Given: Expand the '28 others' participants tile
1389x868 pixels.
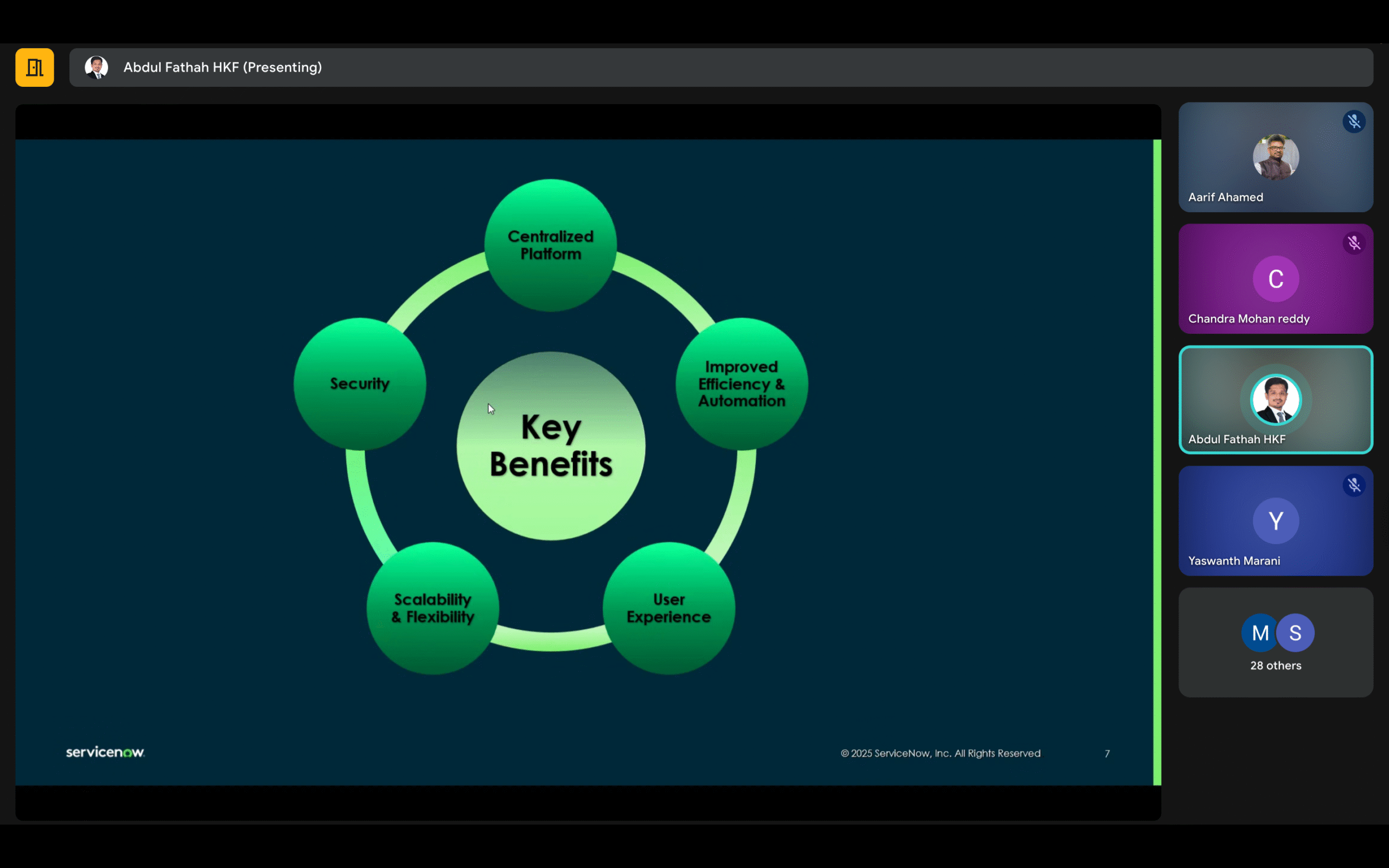Looking at the screenshot, I should click(x=1276, y=642).
